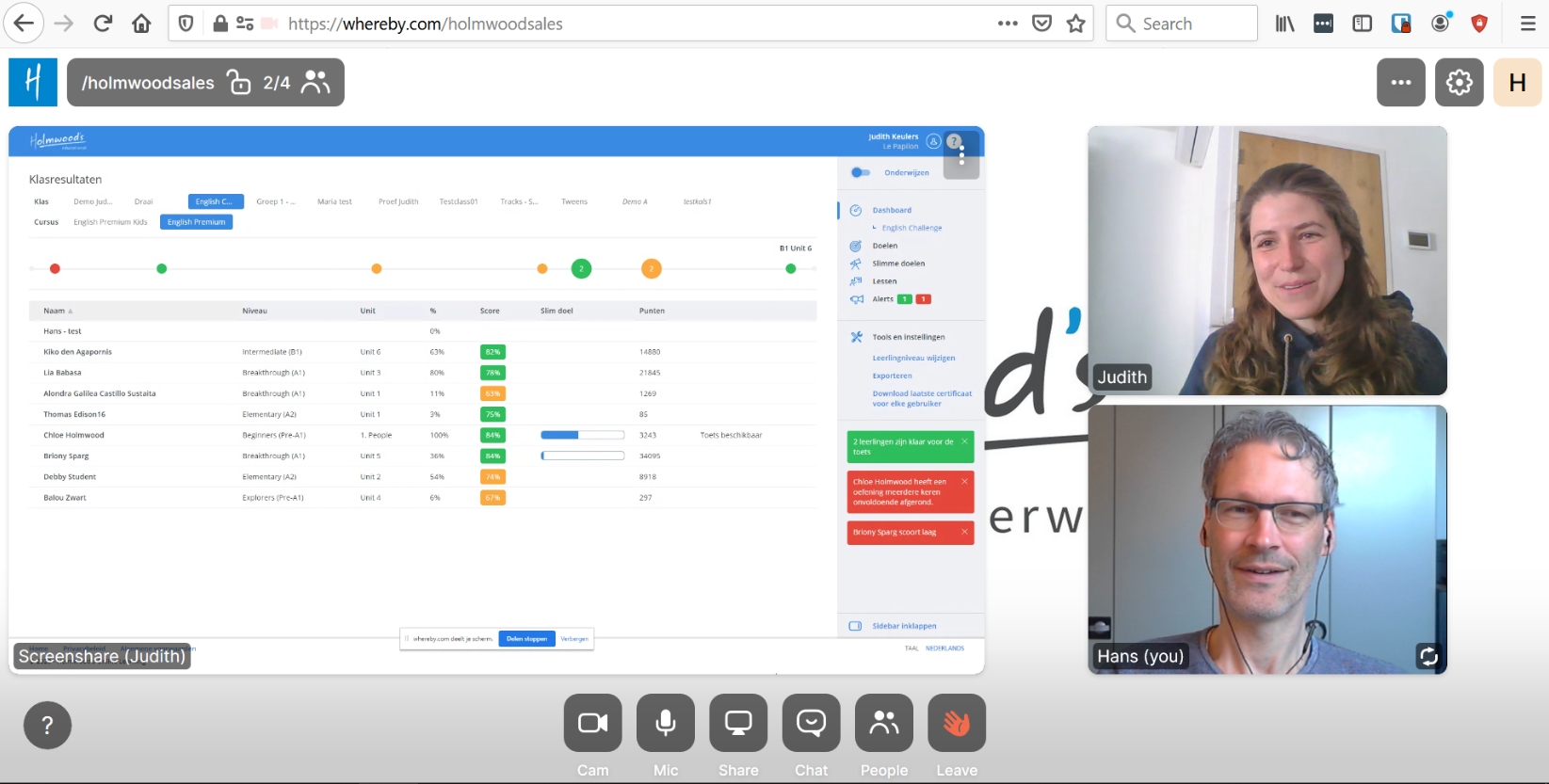Select the English C... class tab
This screenshot has height=784, width=1549.
pos(216,201)
